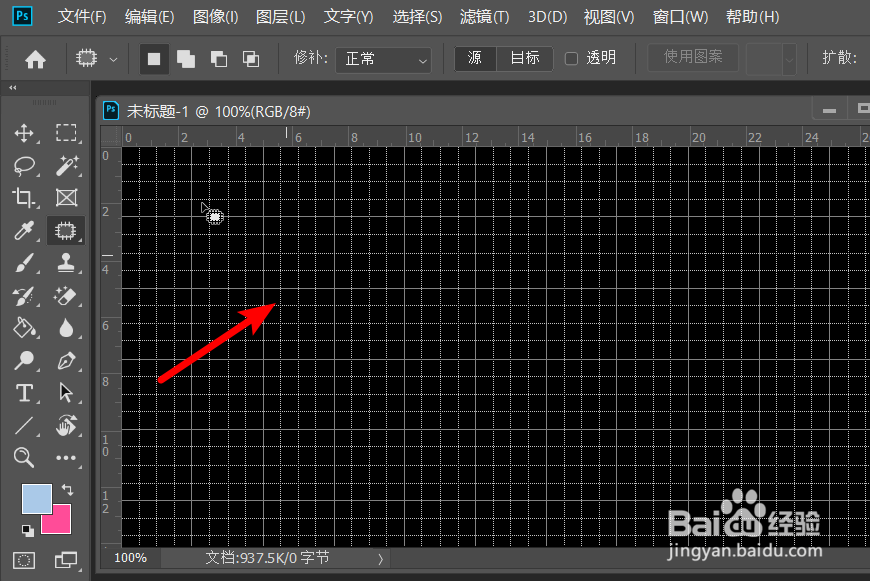Choose Subtract from Selection mode

[x=219, y=59]
